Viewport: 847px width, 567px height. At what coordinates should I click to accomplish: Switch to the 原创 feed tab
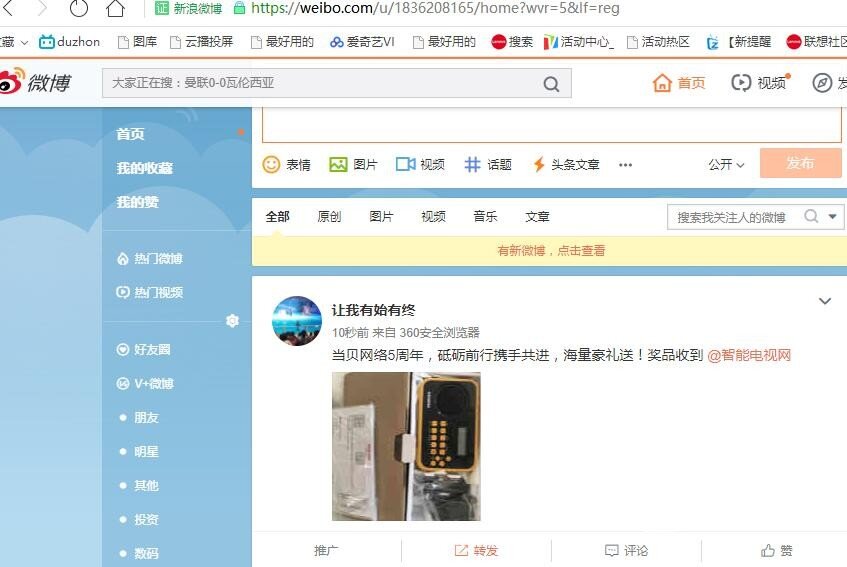[x=330, y=217]
